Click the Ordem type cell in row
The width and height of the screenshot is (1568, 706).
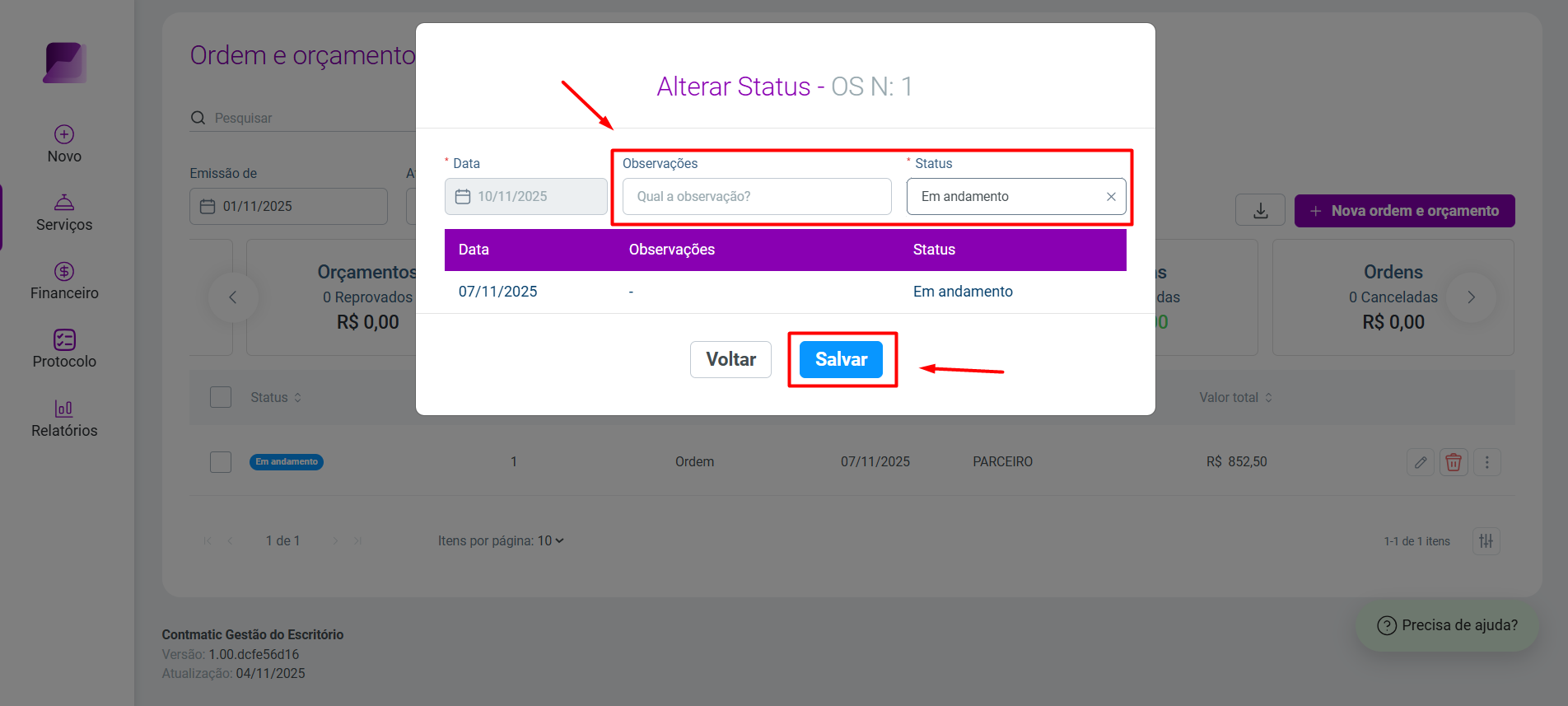click(694, 462)
